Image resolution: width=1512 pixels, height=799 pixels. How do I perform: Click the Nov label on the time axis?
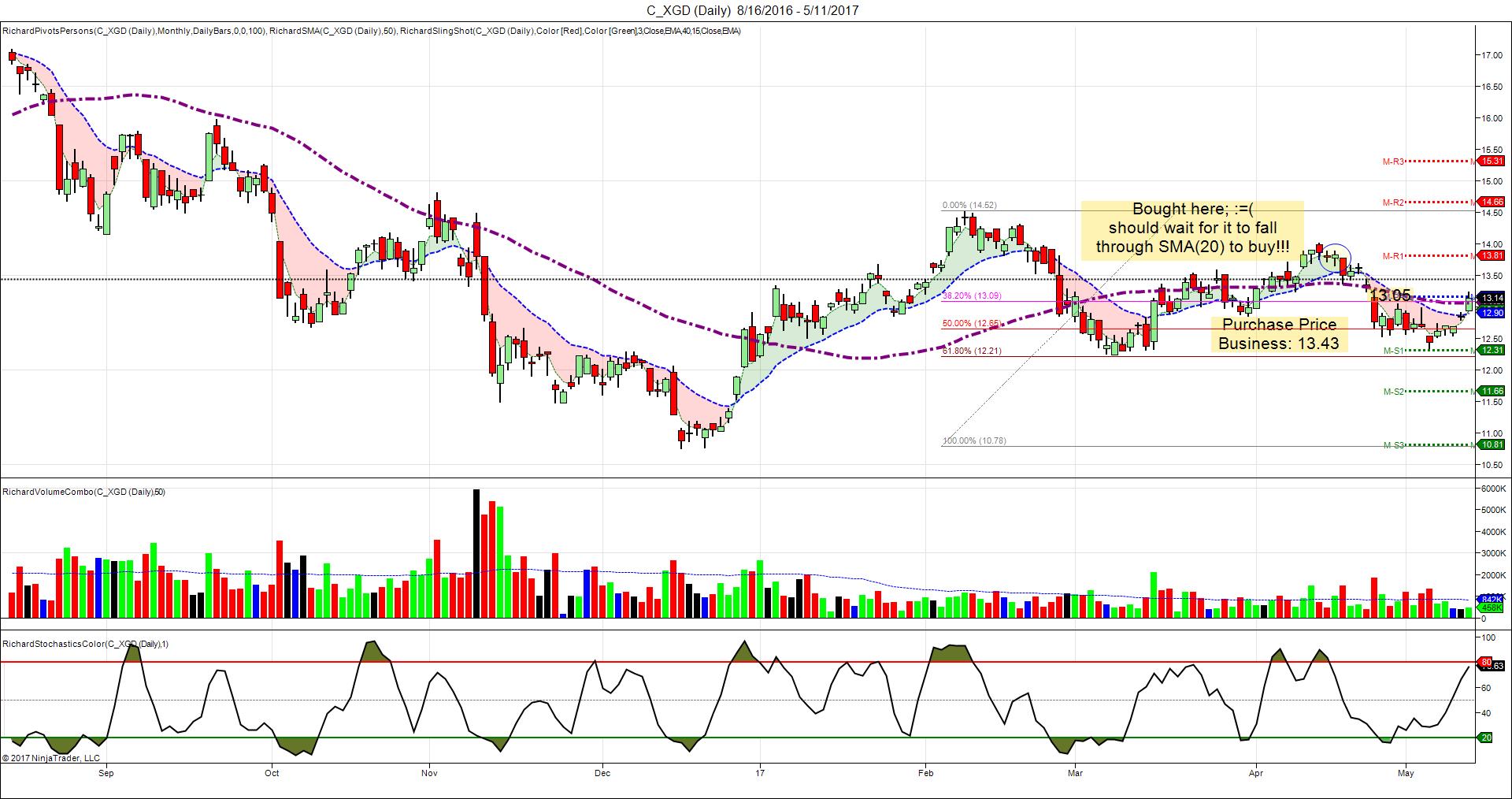[x=429, y=773]
